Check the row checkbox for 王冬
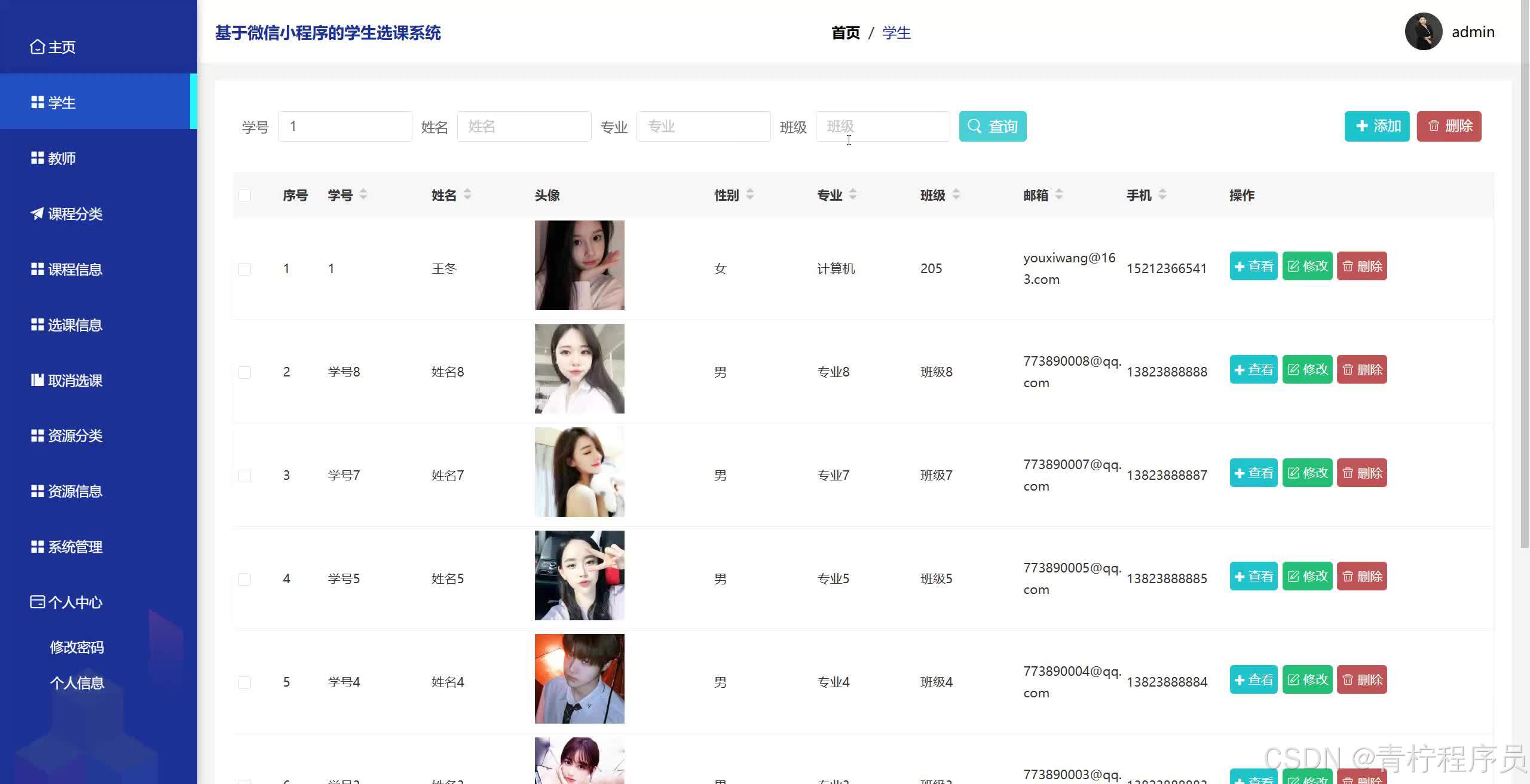 click(x=244, y=269)
